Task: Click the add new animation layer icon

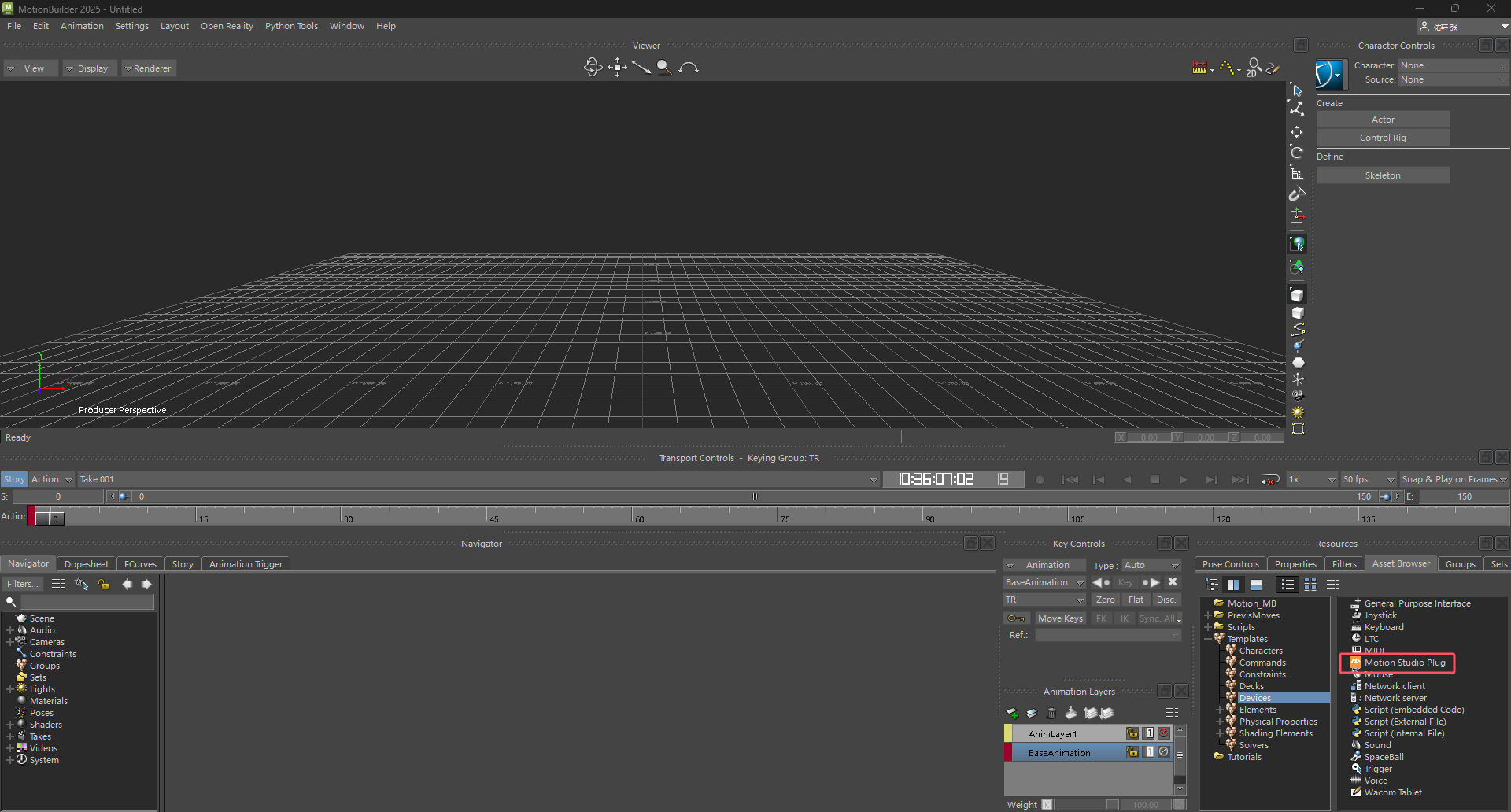Action: [1013, 714]
